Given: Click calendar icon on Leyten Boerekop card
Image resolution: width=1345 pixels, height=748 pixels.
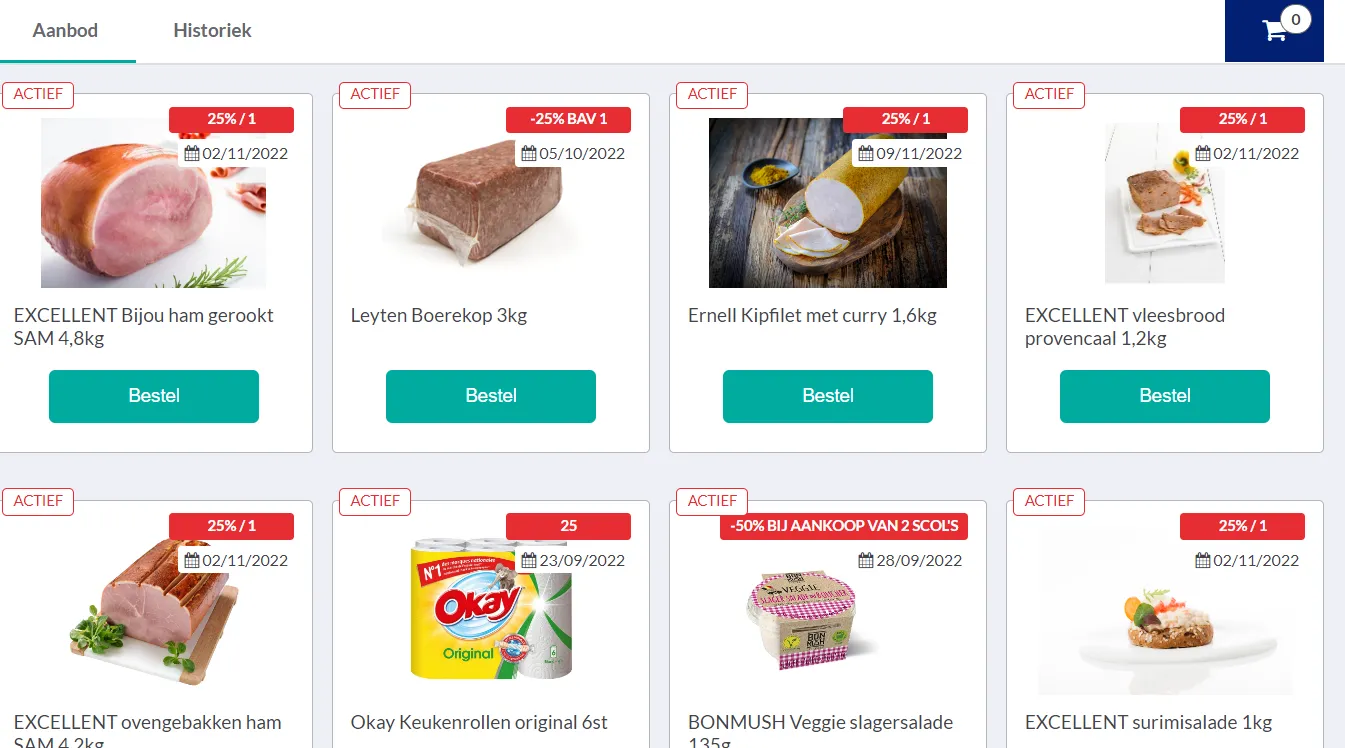Looking at the screenshot, I should [x=529, y=154].
